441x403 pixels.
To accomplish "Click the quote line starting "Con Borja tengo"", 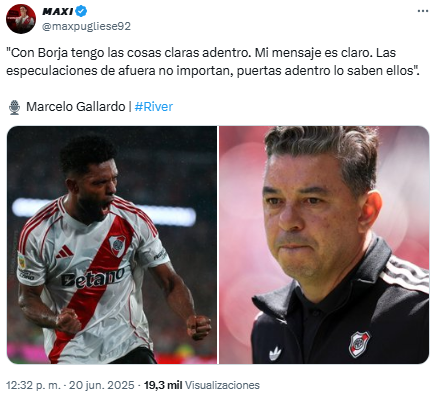I will point(201,53).
